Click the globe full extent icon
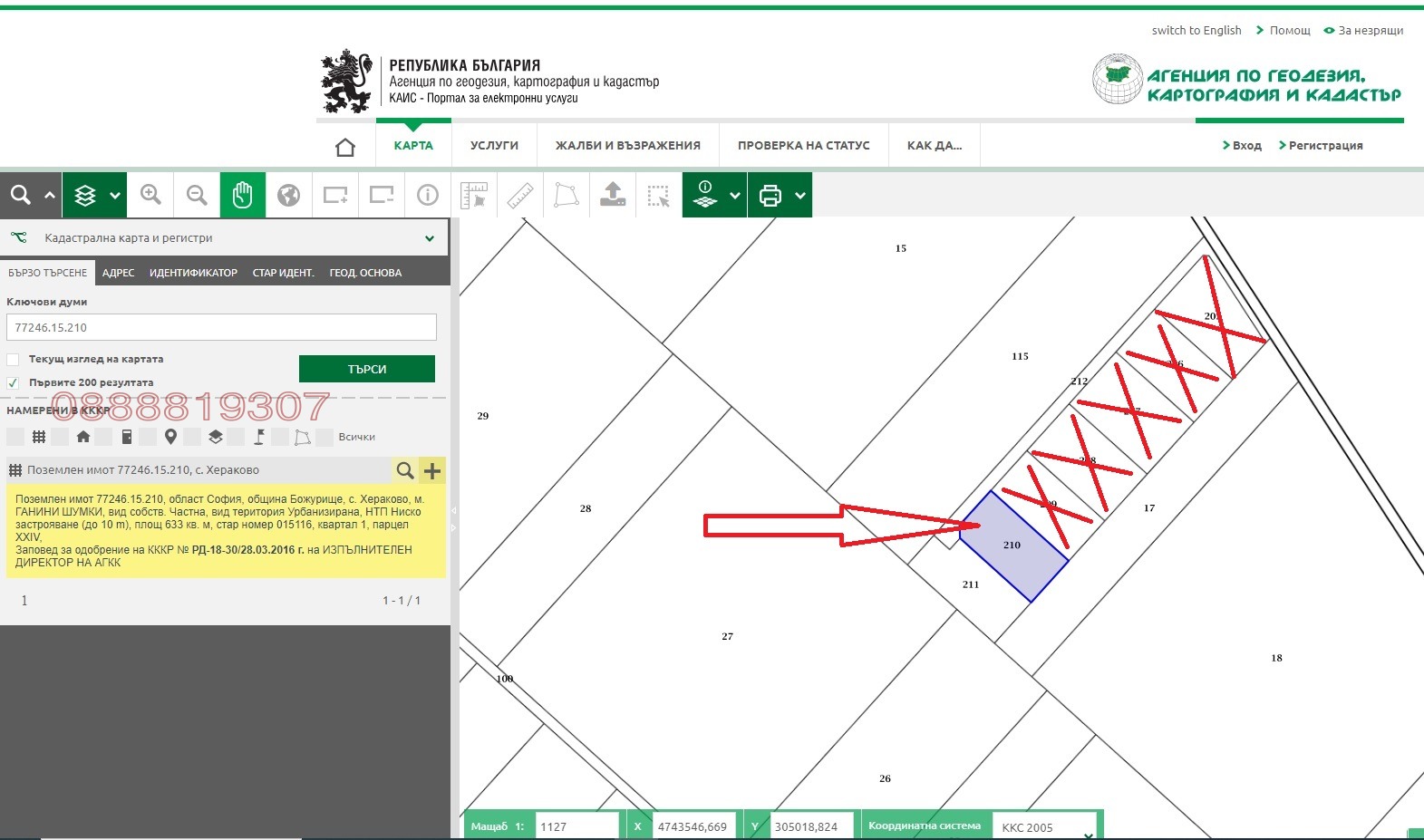Image resolution: width=1424 pixels, height=840 pixels. 288,195
